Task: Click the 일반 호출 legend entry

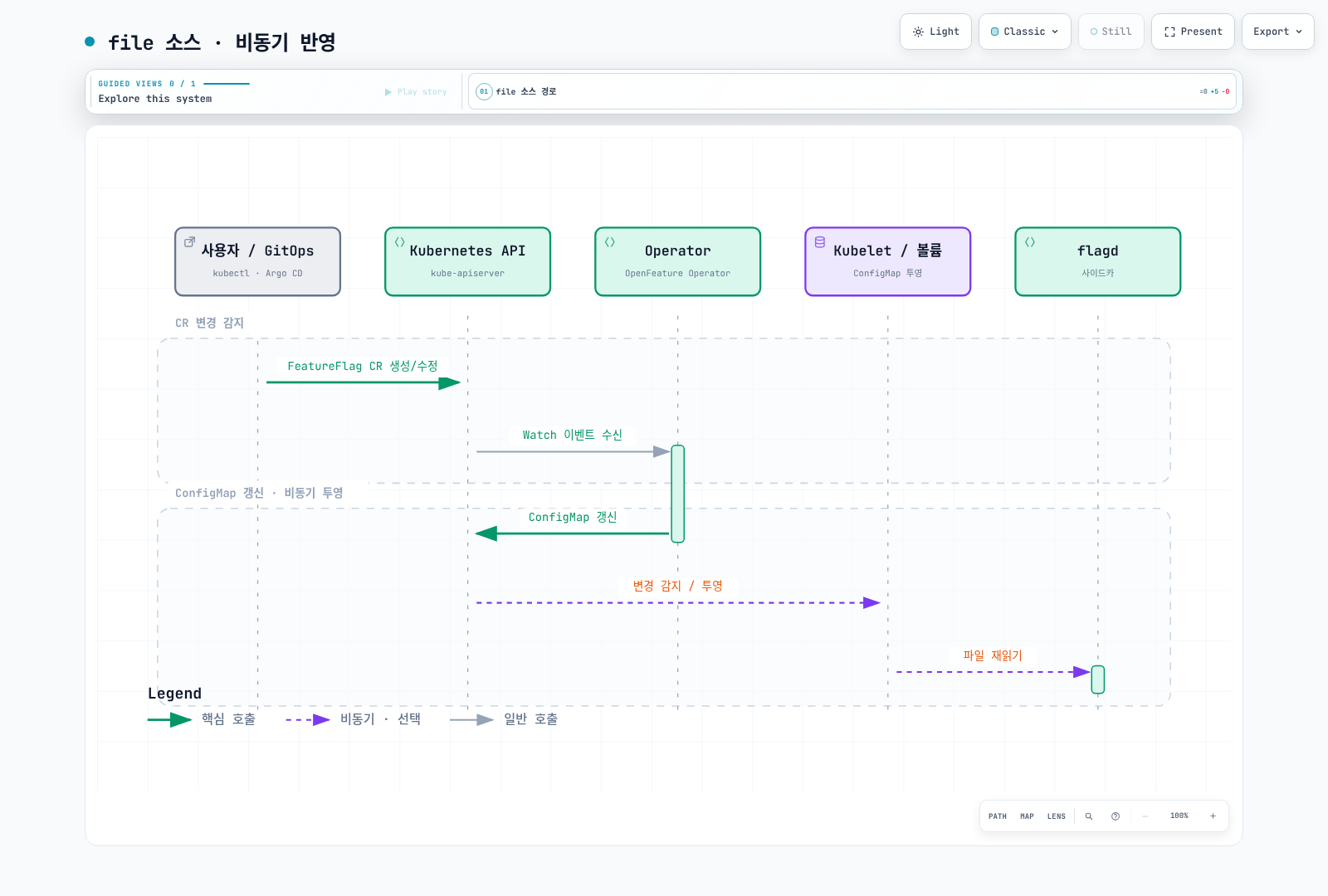Action: click(504, 719)
